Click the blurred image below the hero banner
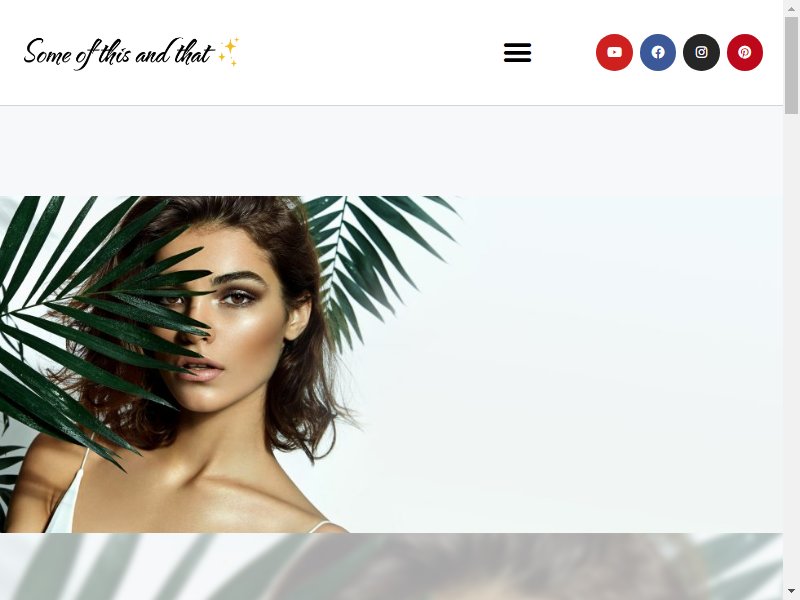The image size is (800, 600). click(391, 566)
